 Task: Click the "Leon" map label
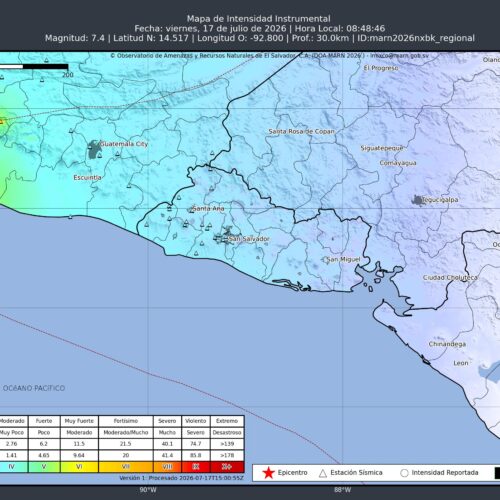pos(461,363)
